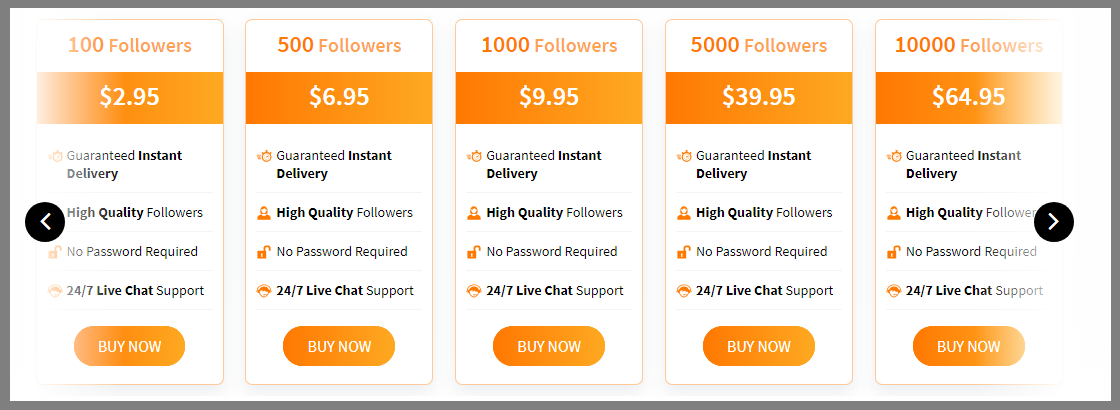Select the $6.95 price banner
The image size is (1120, 410).
[x=339, y=97]
